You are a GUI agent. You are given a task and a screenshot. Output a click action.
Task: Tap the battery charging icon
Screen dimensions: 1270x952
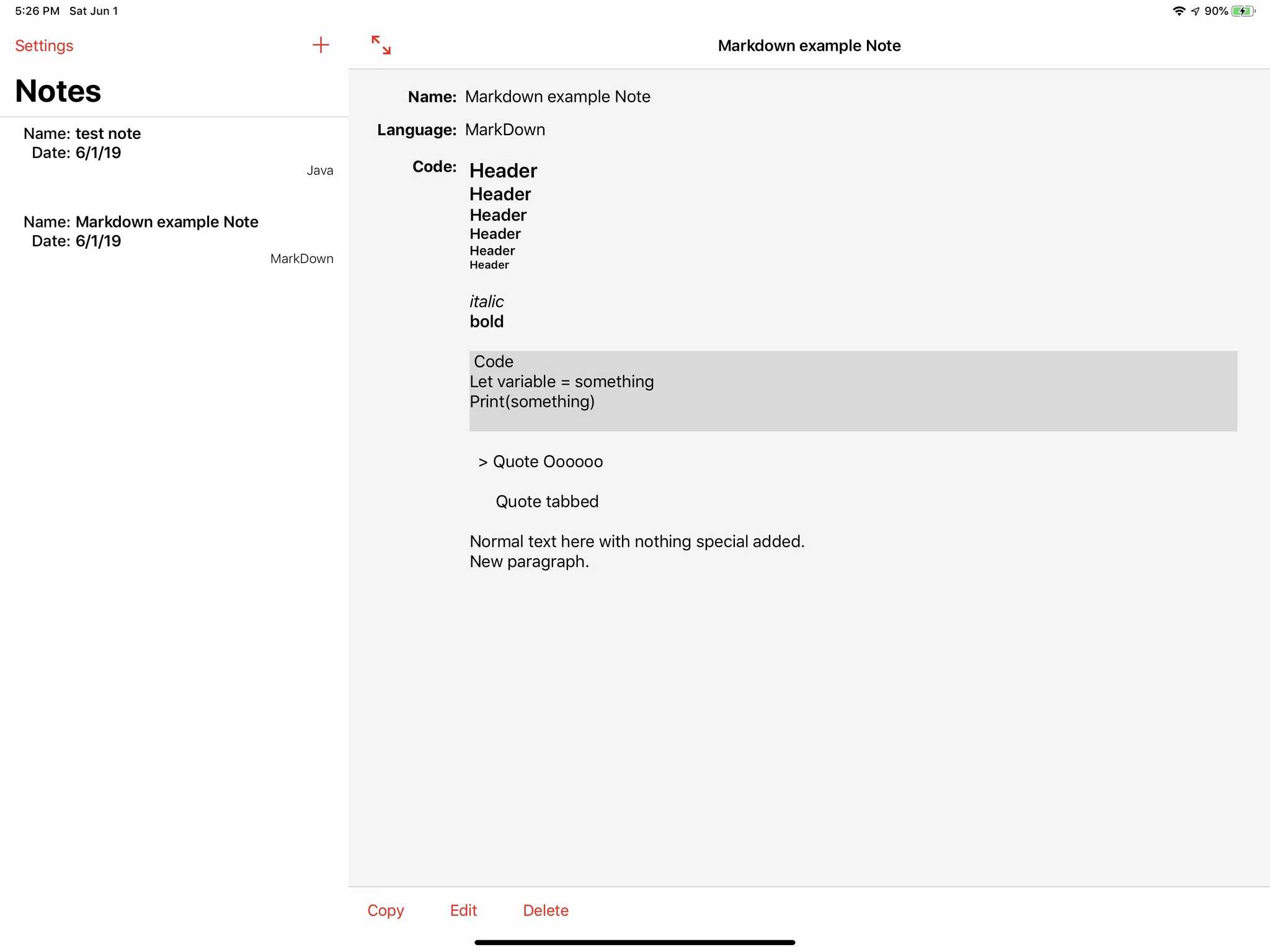(x=1243, y=11)
